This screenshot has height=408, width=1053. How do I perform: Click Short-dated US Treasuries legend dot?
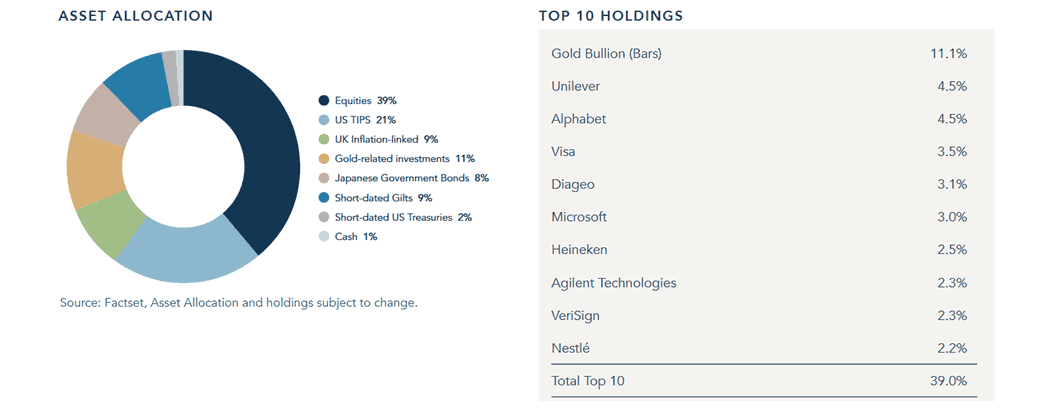[x=324, y=217]
